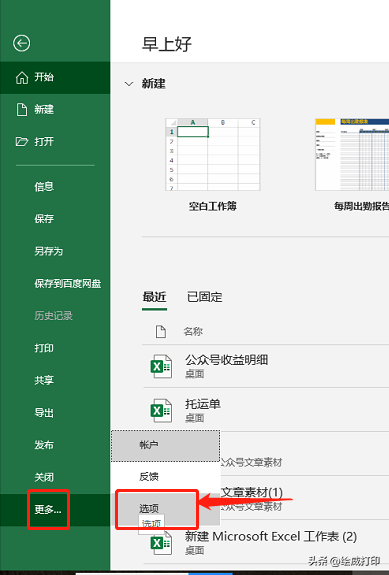This screenshot has height=575, width=389.
Task: Click the Home icon beside 开始
Action: [x=22, y=77]
